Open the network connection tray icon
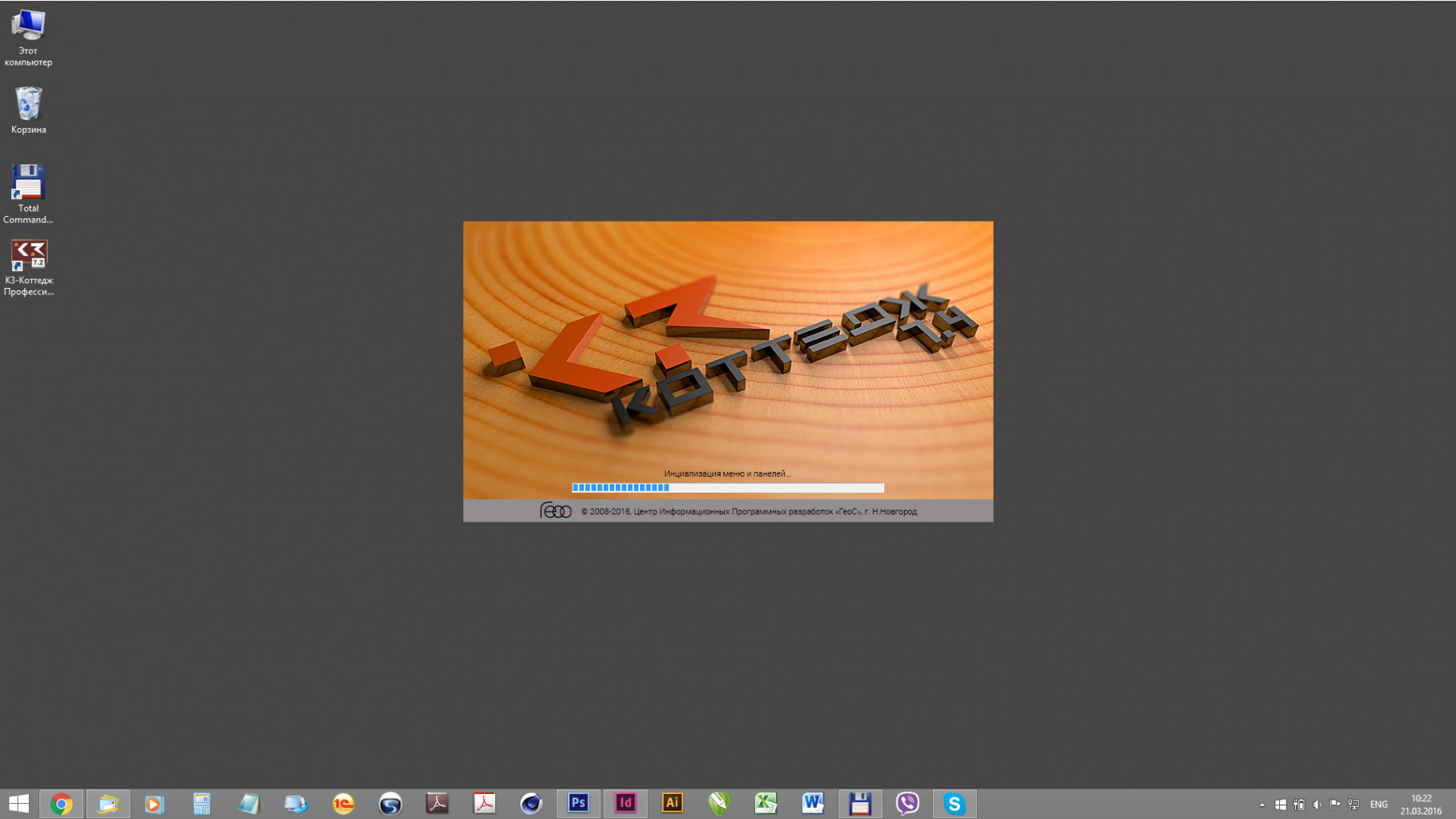Image resolution: width=1456 pixels, height=819 pixels. click(x=1354, y=805)
